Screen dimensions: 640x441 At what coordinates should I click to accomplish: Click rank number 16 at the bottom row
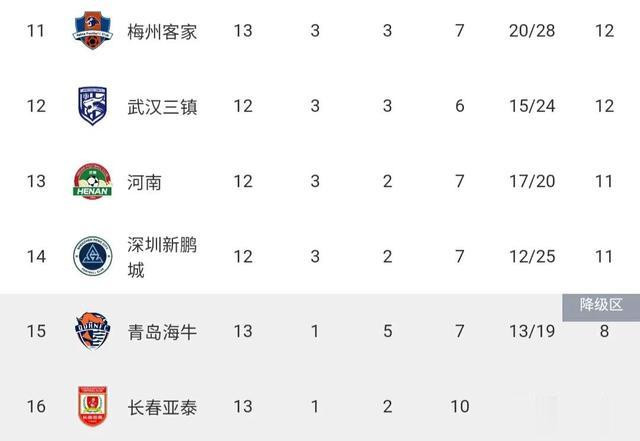click(x=36, y=406)
